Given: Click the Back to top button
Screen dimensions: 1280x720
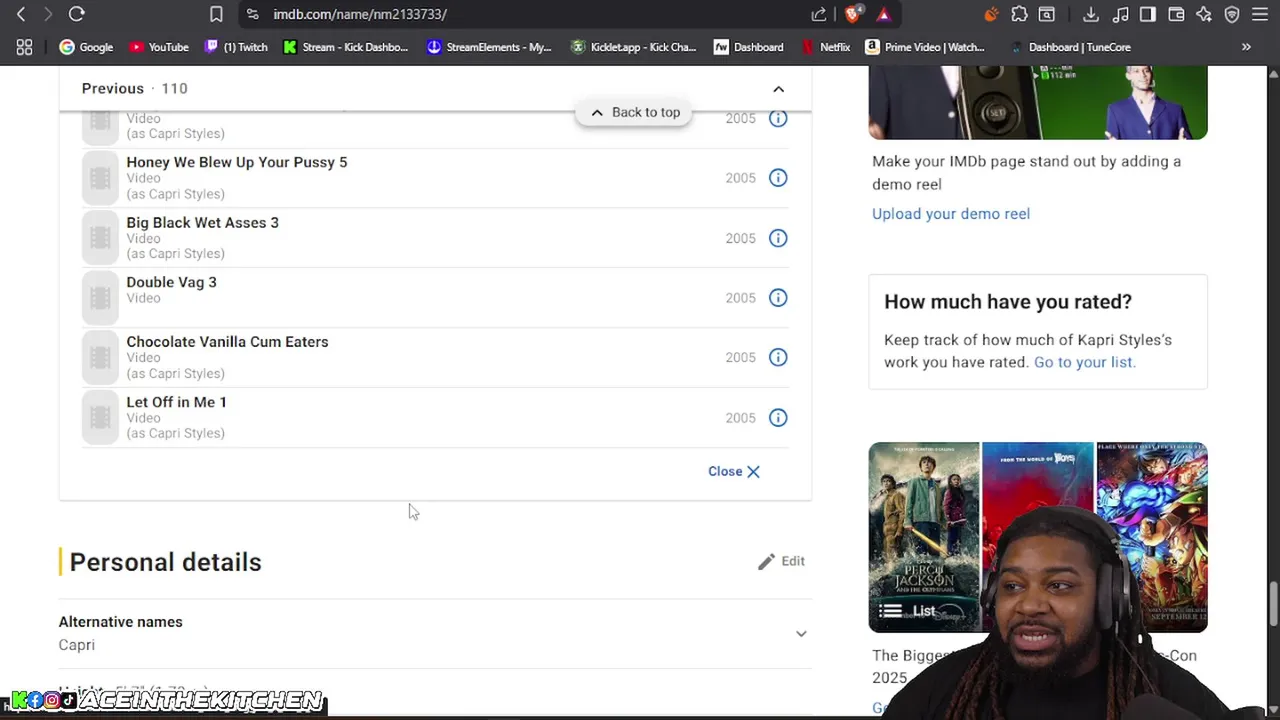Looking at the screenshot, I should pos(634,112).
